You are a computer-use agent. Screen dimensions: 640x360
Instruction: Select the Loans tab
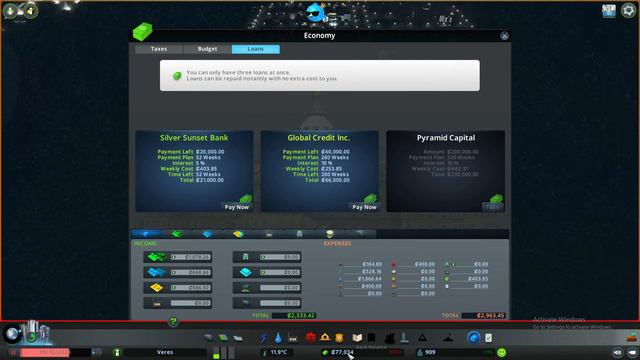(256, 49)
